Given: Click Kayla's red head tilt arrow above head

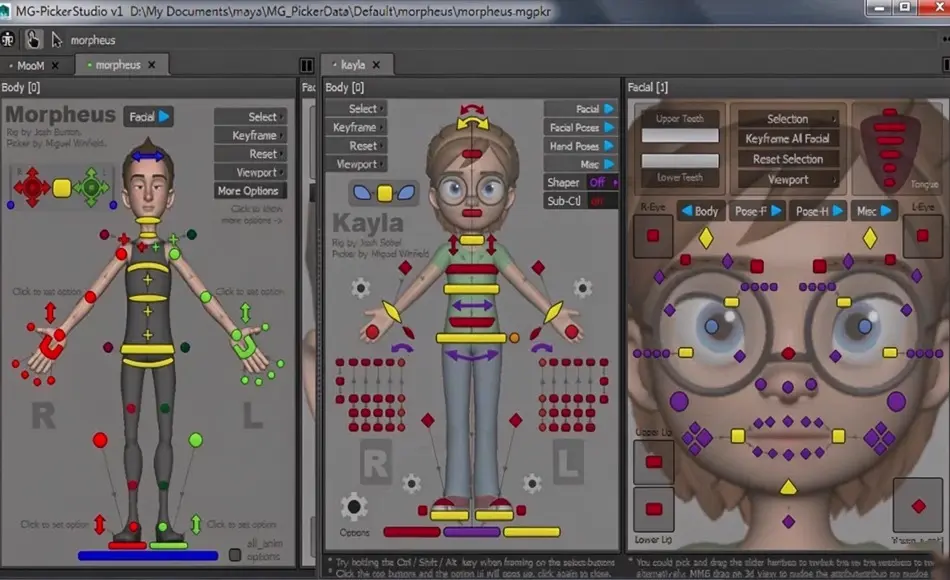Looking at the screenshot, I should pos(472,109).
